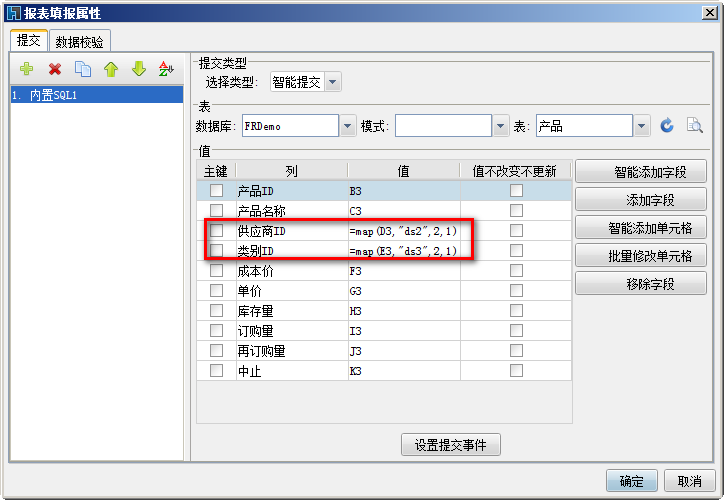Screen dimensions: 724x500
Task: Check 值不改变不更新 for 再订购量 row
Action: point(516,350)
